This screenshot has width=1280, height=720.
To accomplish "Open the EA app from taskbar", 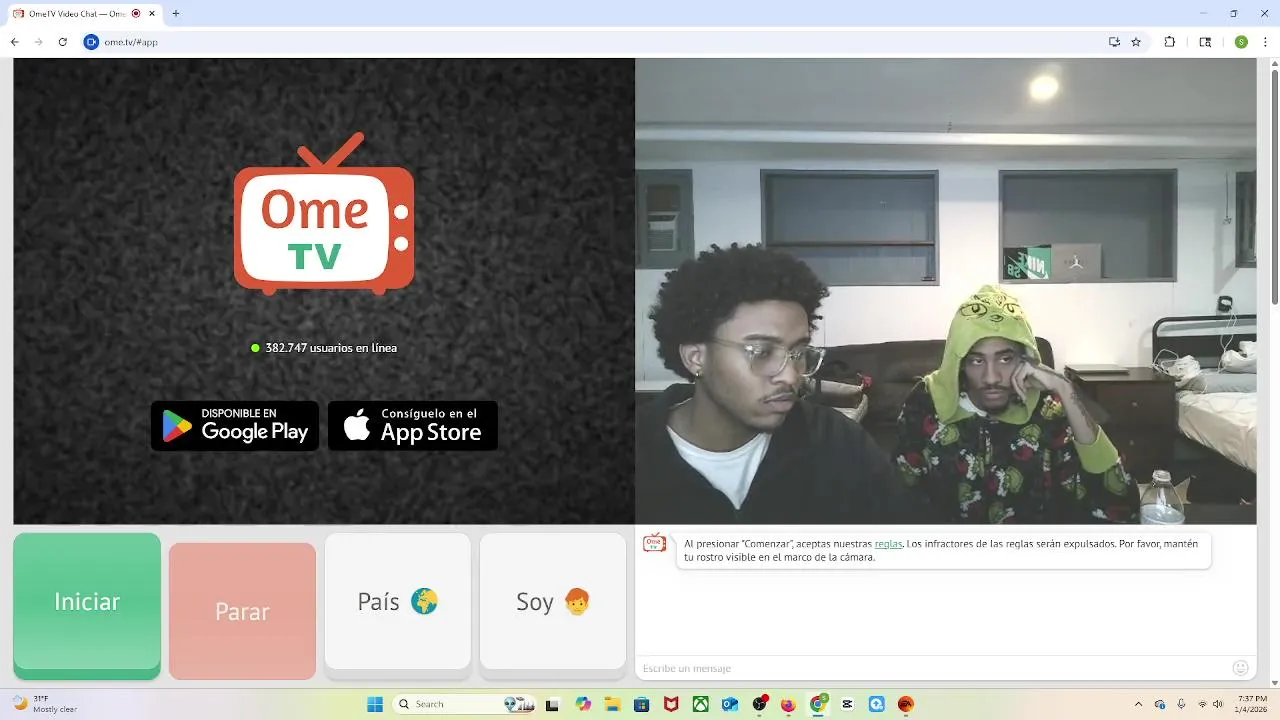I will coord(906,704).
